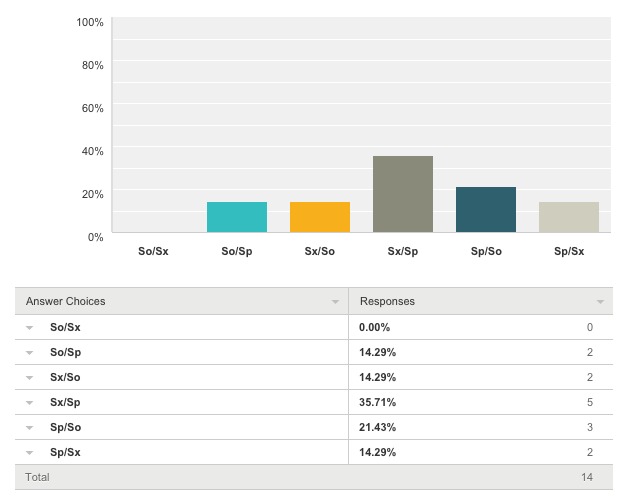The width and height of the screenshot is (628, 498).
Task: Expand the So/Sp row arrow
Action: point(30,353)
